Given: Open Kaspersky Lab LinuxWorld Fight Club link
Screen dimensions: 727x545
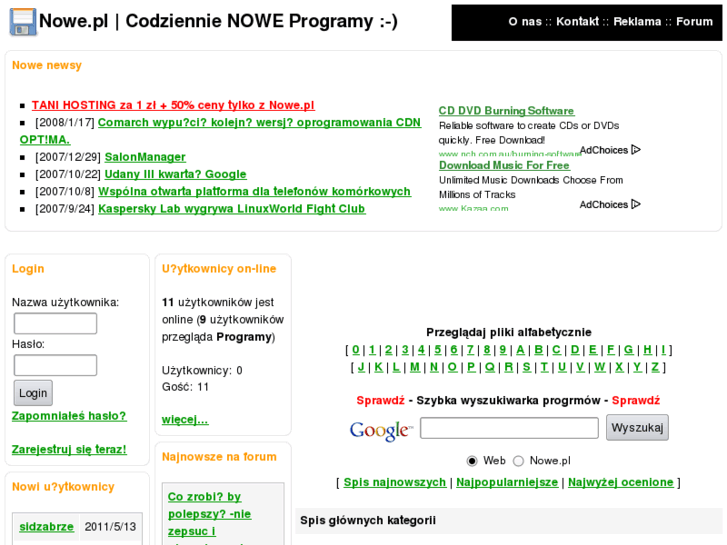Looking at the screenshot, I should pyautogui.click(x=232, y=209).
